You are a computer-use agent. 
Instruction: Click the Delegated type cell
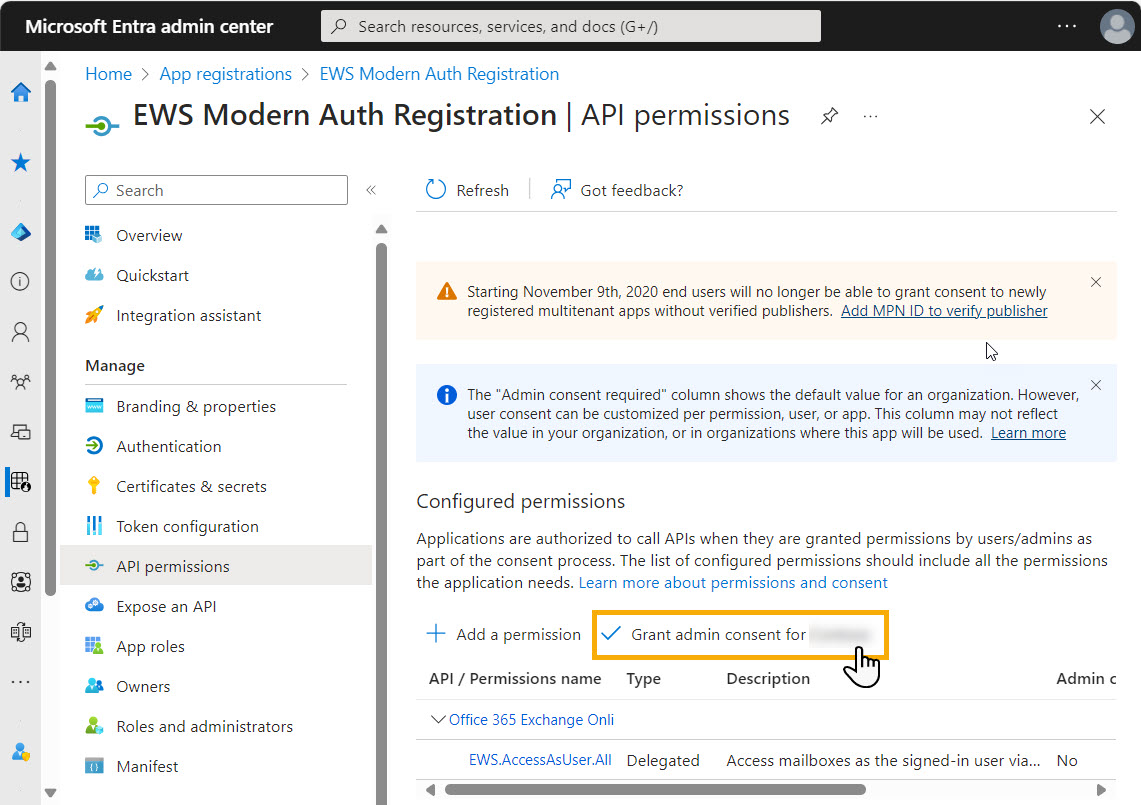(663, 760)
